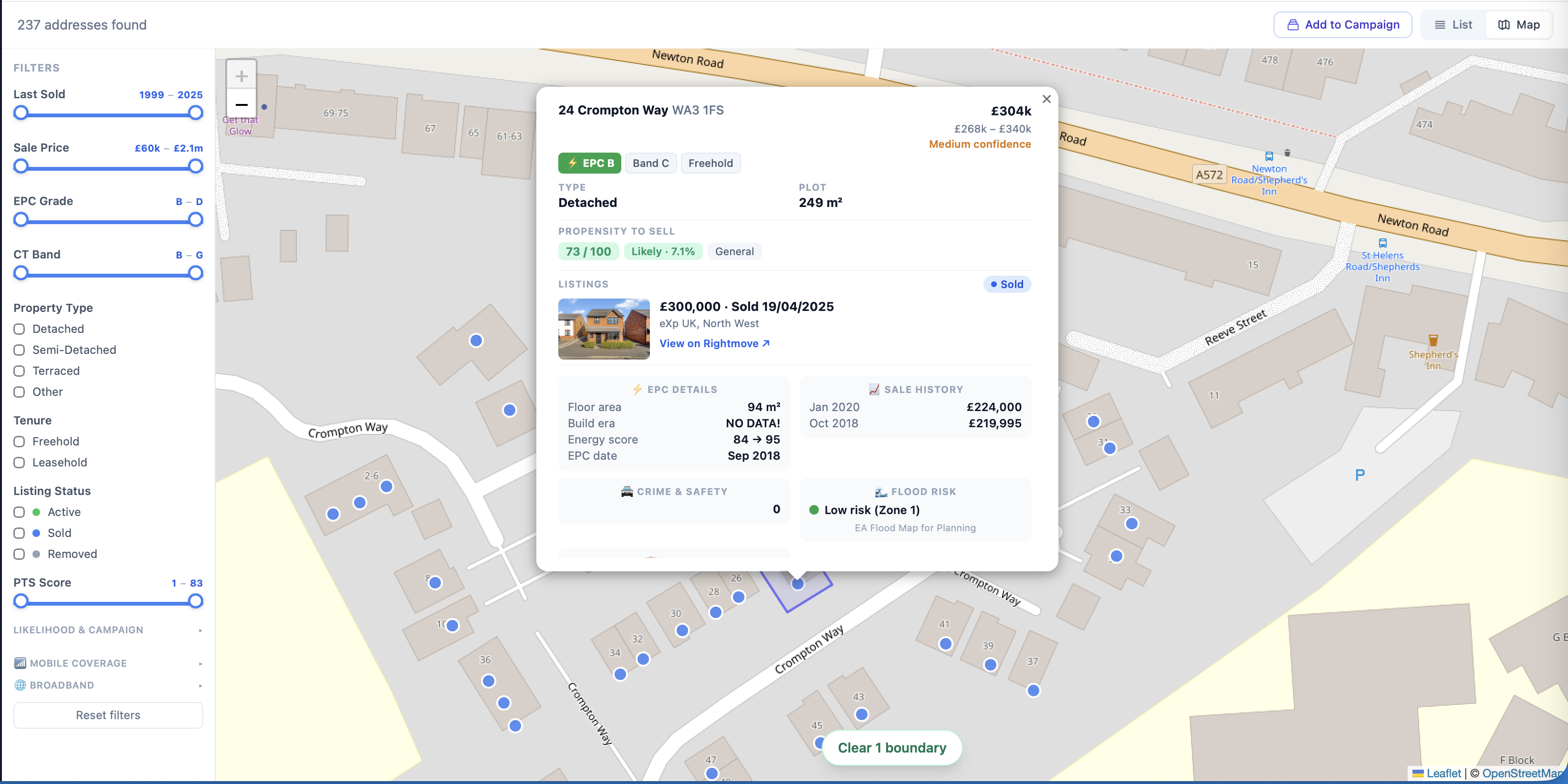Select the map marker at house 41
The height and width of the screenshot is (784, 1568).
click(x=945, y=643)
